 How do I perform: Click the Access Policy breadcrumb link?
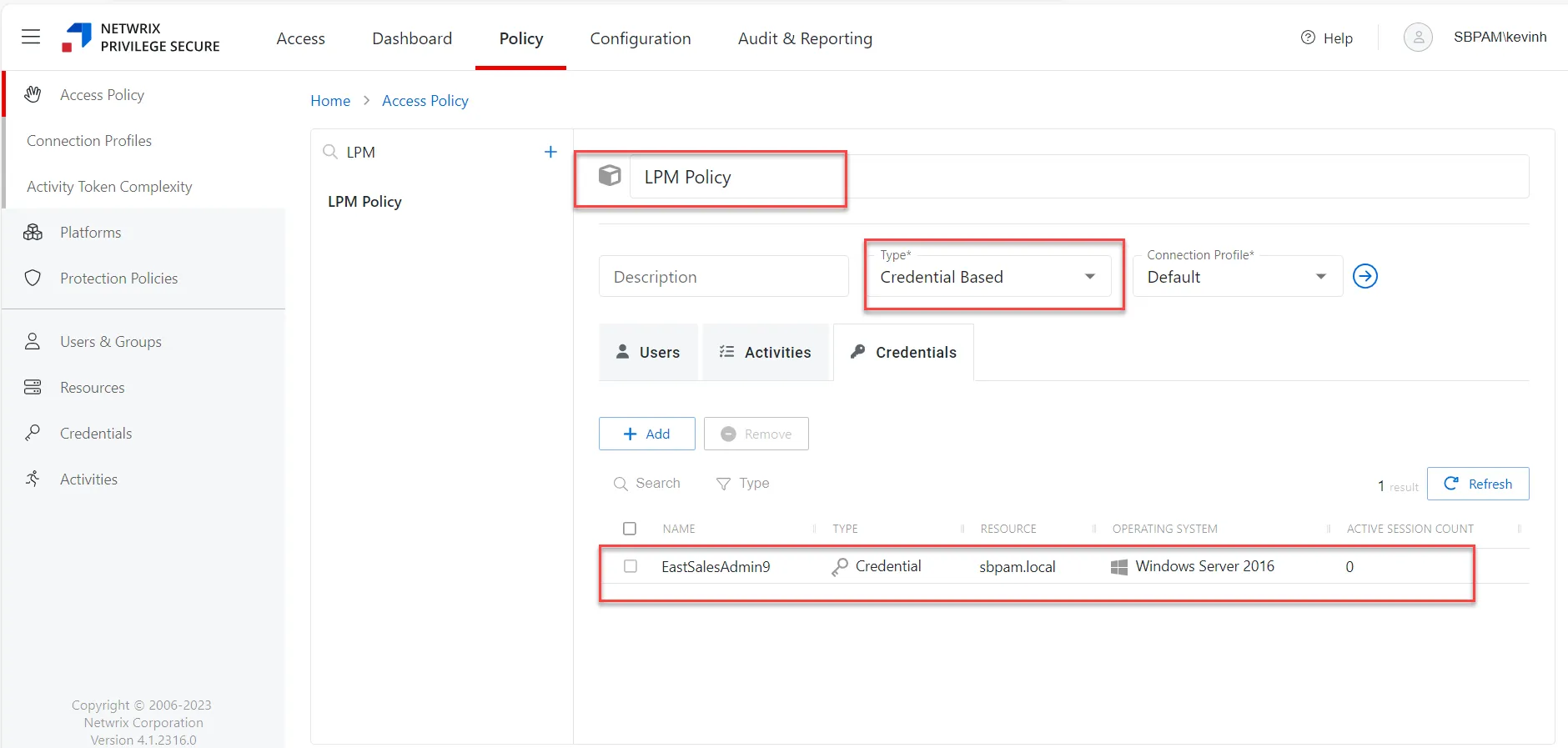[x=425, y=101]
